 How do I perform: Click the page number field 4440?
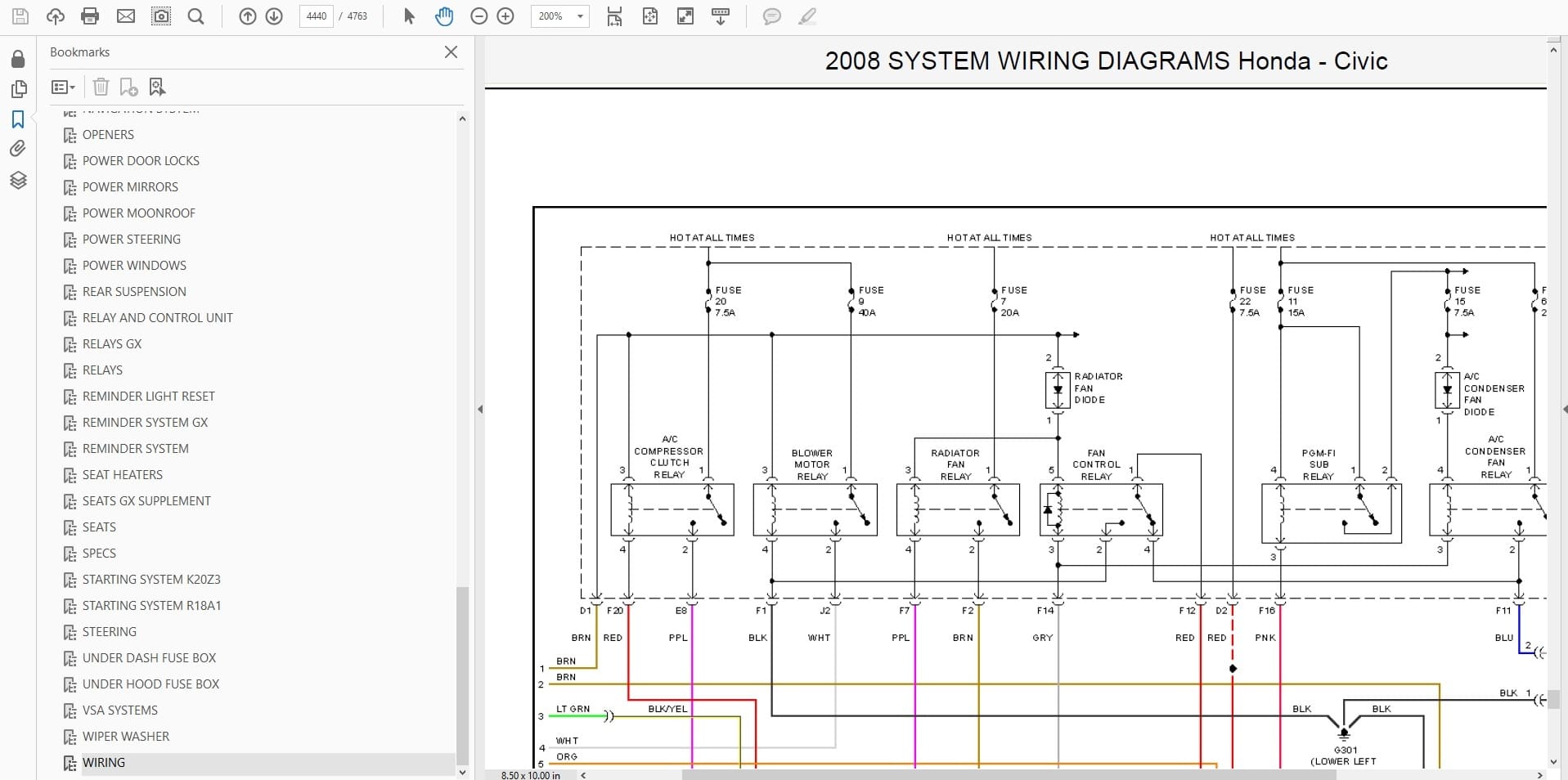317,16
